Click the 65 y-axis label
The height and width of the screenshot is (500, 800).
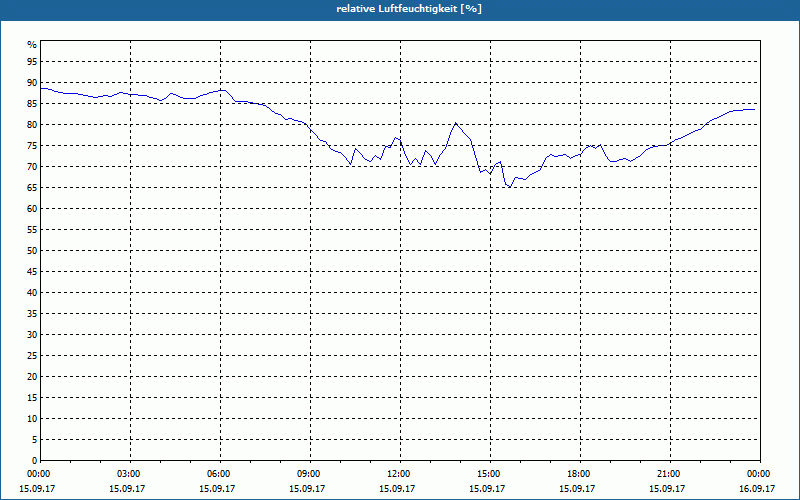pos(32,188)
